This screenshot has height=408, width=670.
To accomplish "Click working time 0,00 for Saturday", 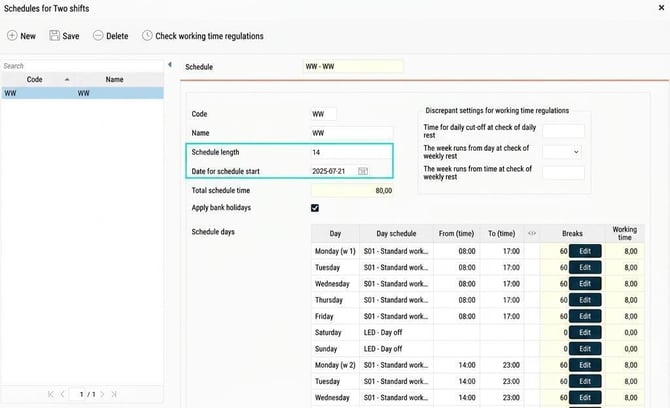I will 625,332.
